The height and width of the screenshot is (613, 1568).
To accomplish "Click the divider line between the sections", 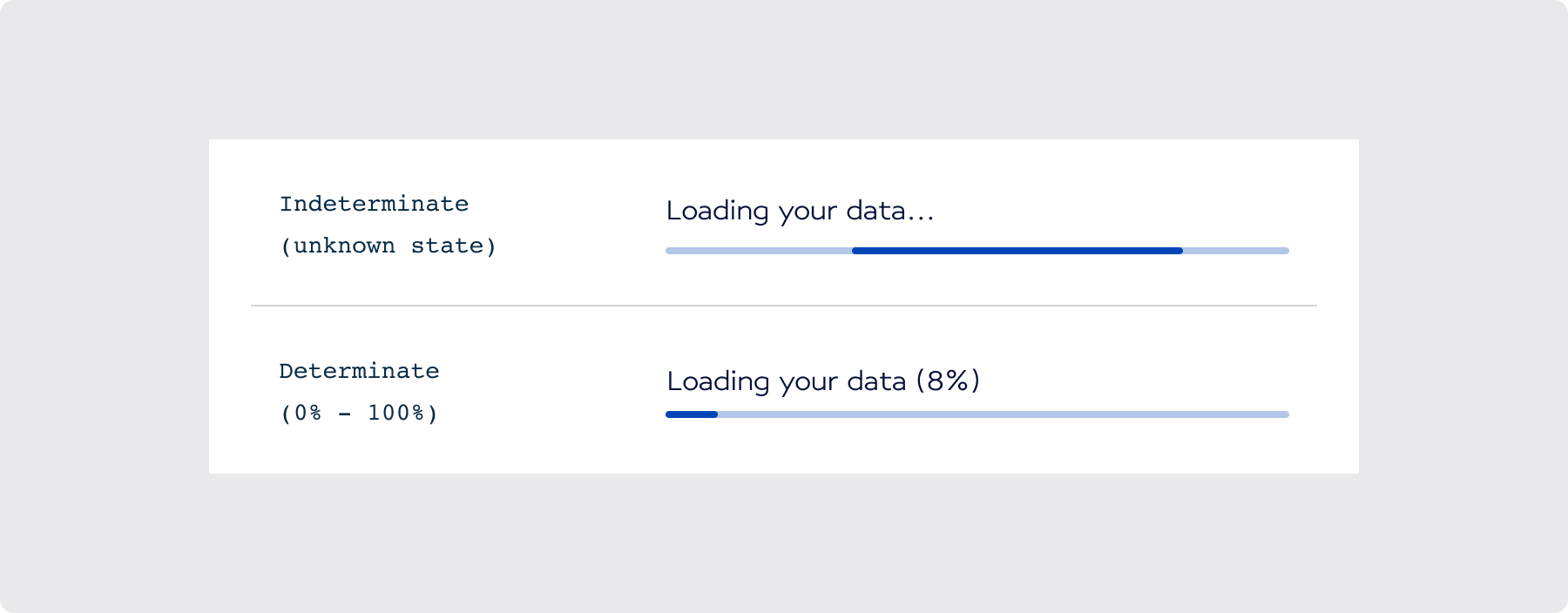I will pos(784,306).
